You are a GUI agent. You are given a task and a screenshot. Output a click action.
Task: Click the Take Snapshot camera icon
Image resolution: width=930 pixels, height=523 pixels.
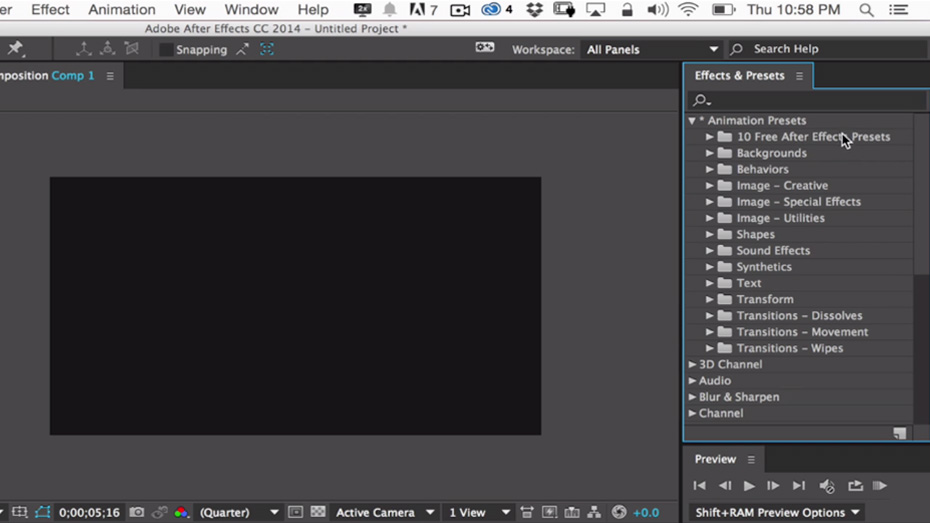tap(136, 512)
